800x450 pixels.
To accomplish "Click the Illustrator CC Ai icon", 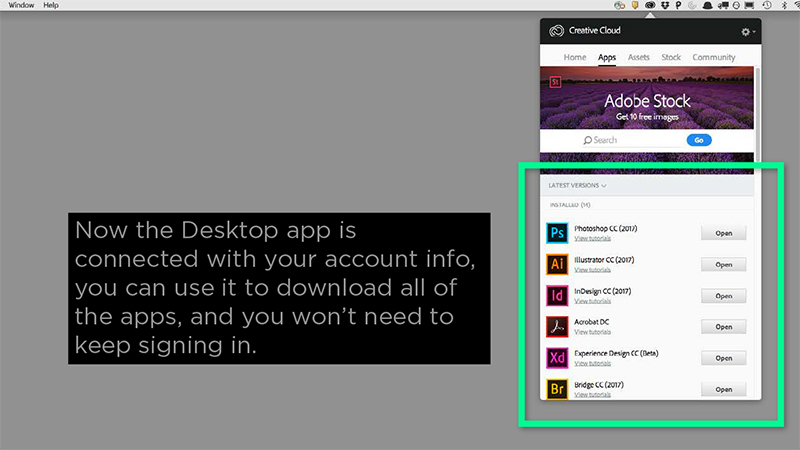I will pyautogui.click(x=557, y=264).
